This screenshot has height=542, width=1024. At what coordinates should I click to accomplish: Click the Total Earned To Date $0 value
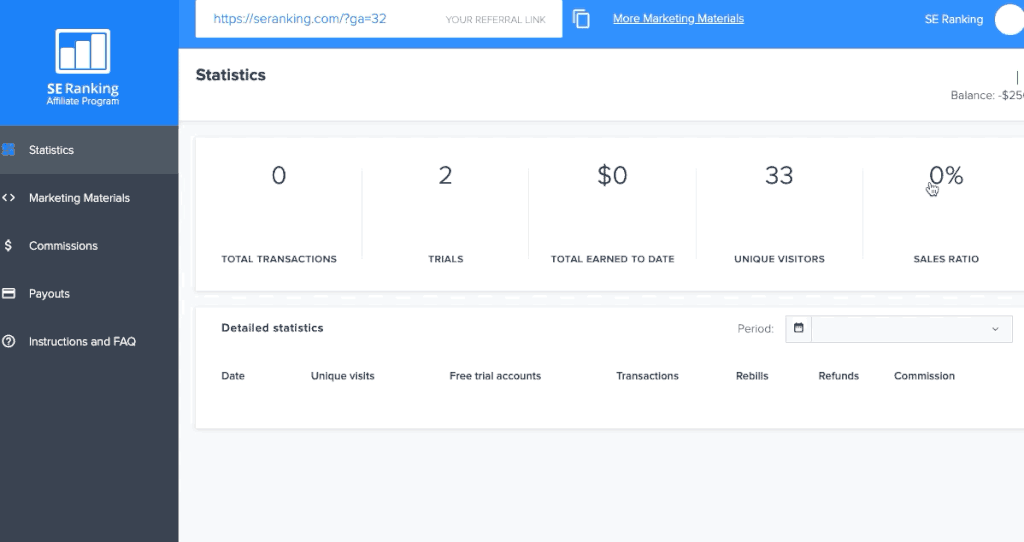(x=612, y=175)
